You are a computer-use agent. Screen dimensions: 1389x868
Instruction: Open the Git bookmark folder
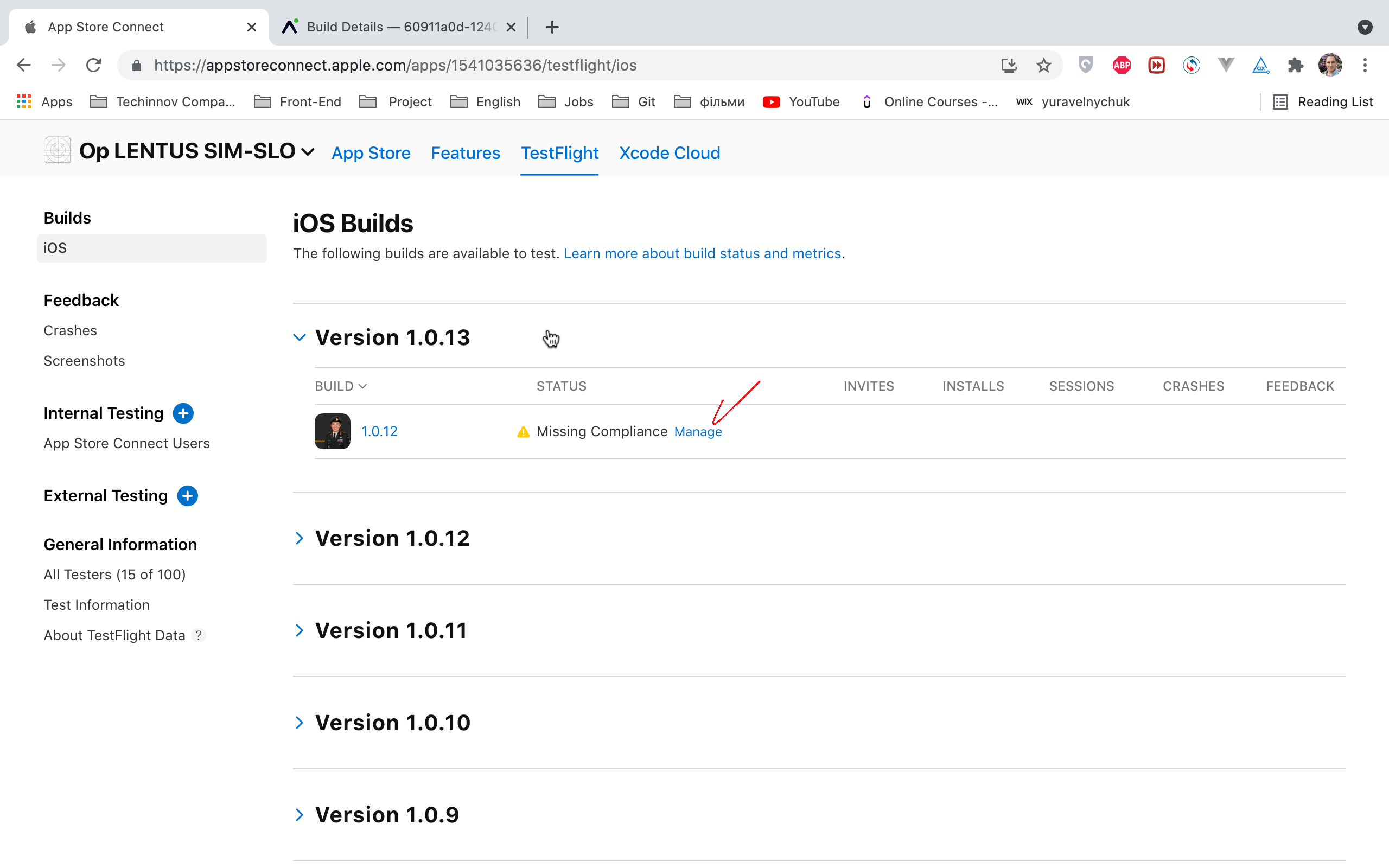[634, 101]
